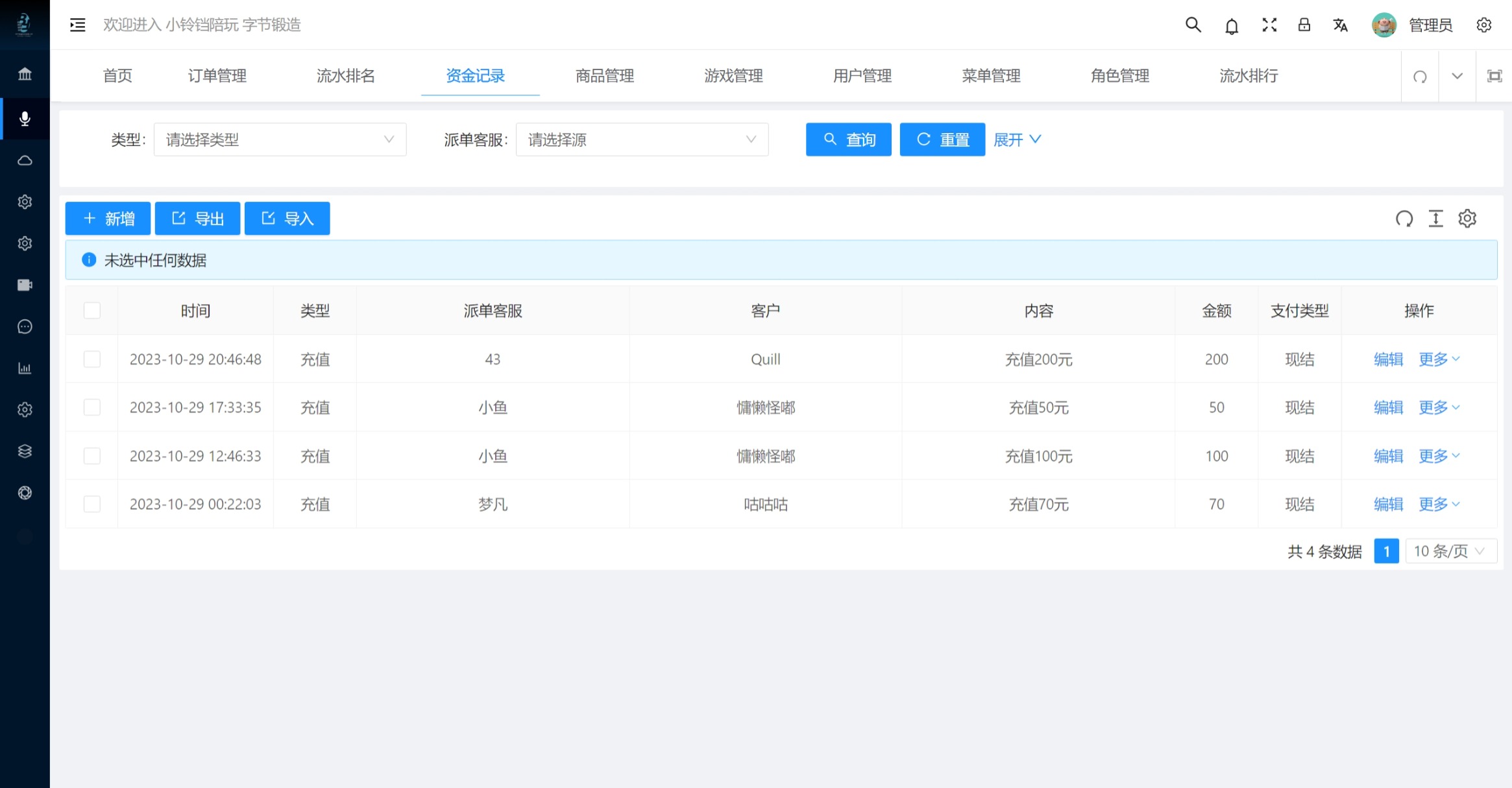The width and height of the screenshot is (1512, 788).
Task: Click the 共 4 条数据 total count text
Action: click(1324, 552)
